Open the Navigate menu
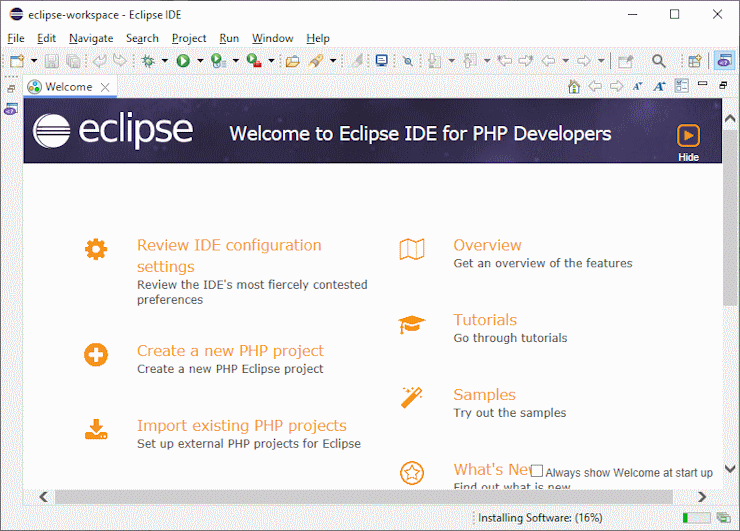 (x=91, y=38)
